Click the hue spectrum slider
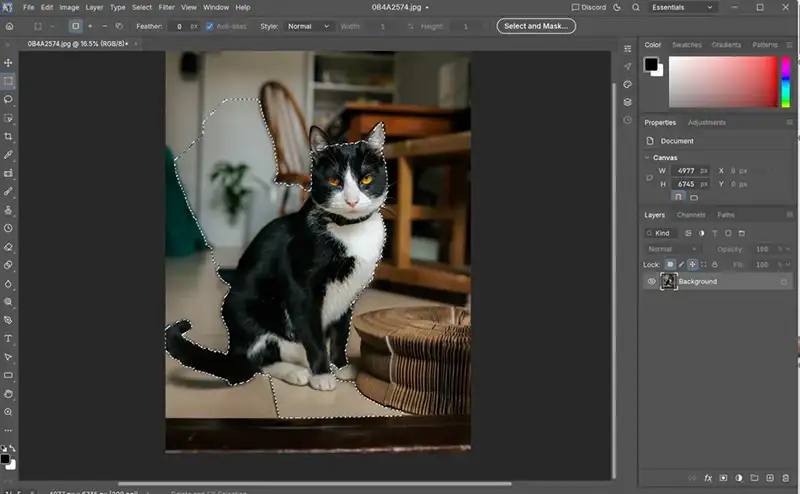The height and width of the screenshot is (494, 800). pyautogui.click(x=786, y=82)
